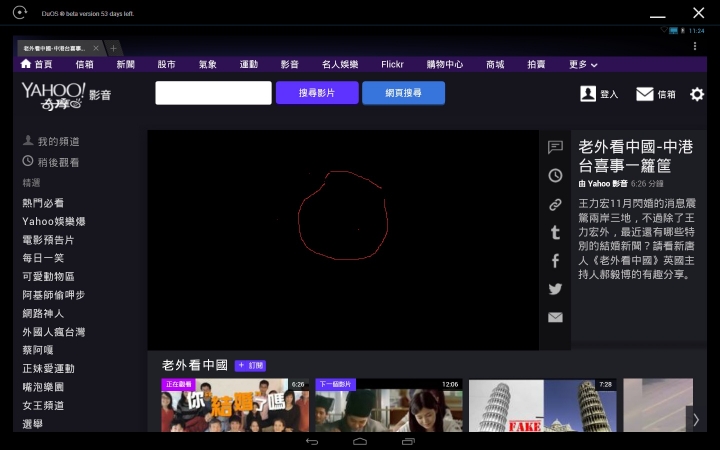The width and height of the screenshot is (720, 450).
Task: Share video by email envelope icon
Action: coord(555,317)
